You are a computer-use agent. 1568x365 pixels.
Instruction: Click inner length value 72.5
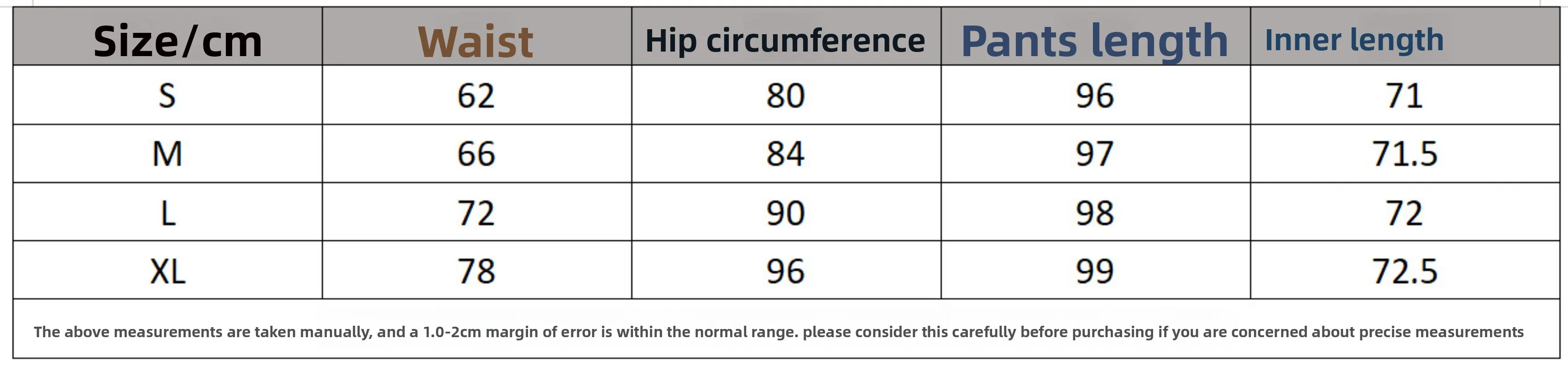click(x=1404, y=271)
